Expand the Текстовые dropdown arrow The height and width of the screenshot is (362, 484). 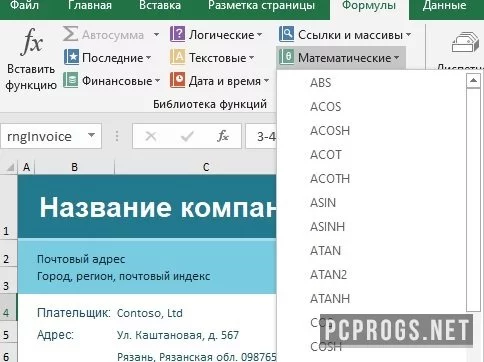click(x=251, y=58)
